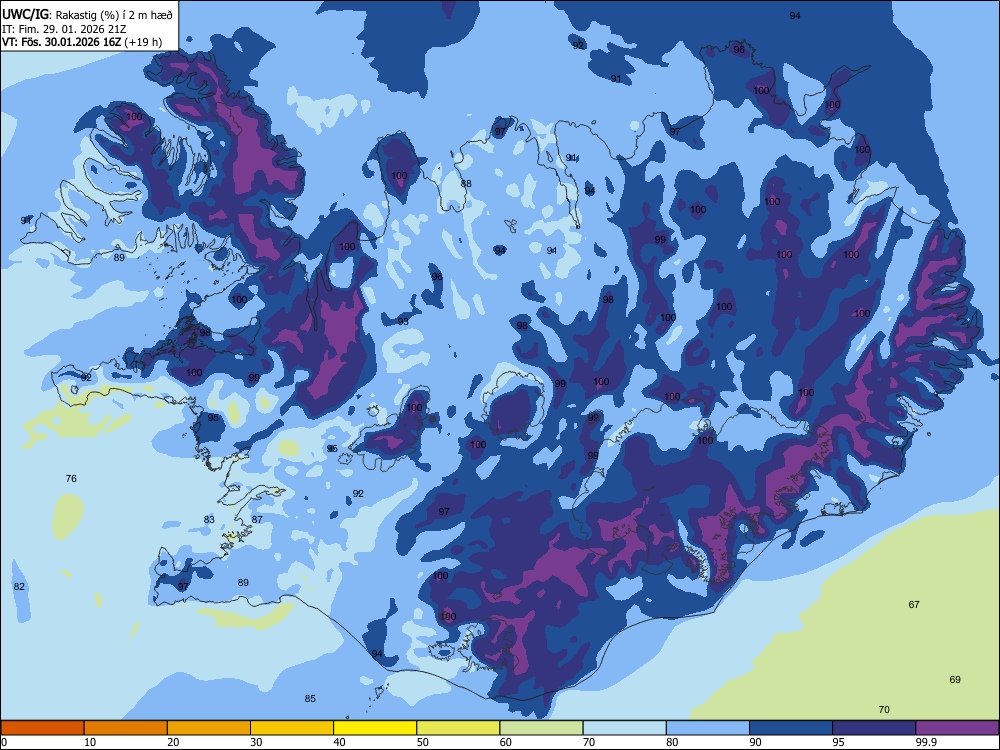1000x750 pixels.
Task: Click the 50–60 pale yellow legend swatch
Action: [x=458, y=728]
